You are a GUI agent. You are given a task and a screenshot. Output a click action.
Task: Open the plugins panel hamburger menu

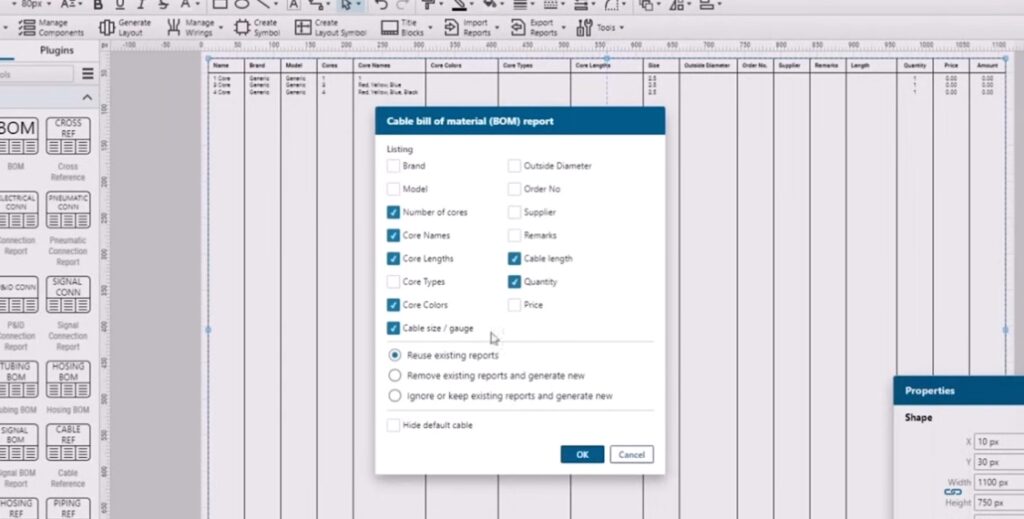88,74
